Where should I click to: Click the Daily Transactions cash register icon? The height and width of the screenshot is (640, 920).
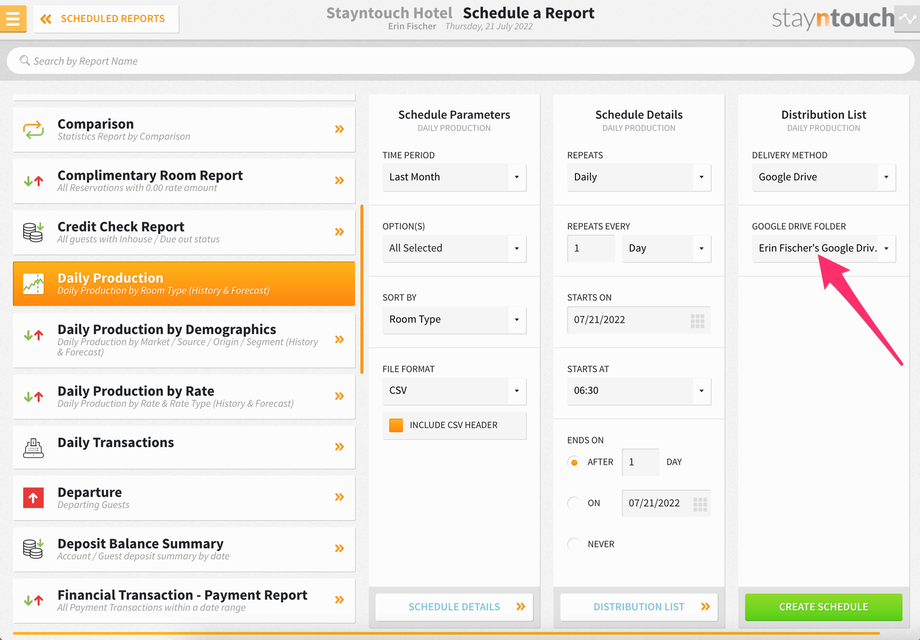[33, 448]
